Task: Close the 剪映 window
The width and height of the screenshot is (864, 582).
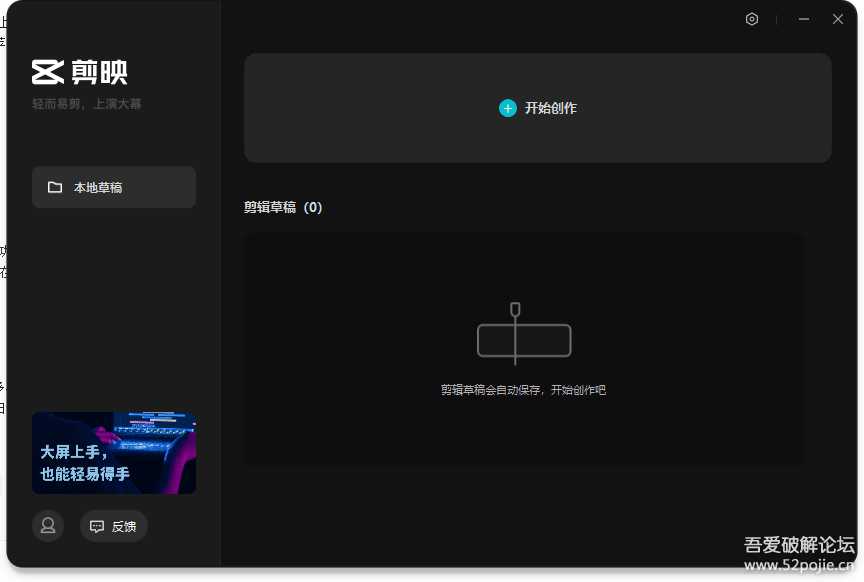Action: [x=837, y=19]
